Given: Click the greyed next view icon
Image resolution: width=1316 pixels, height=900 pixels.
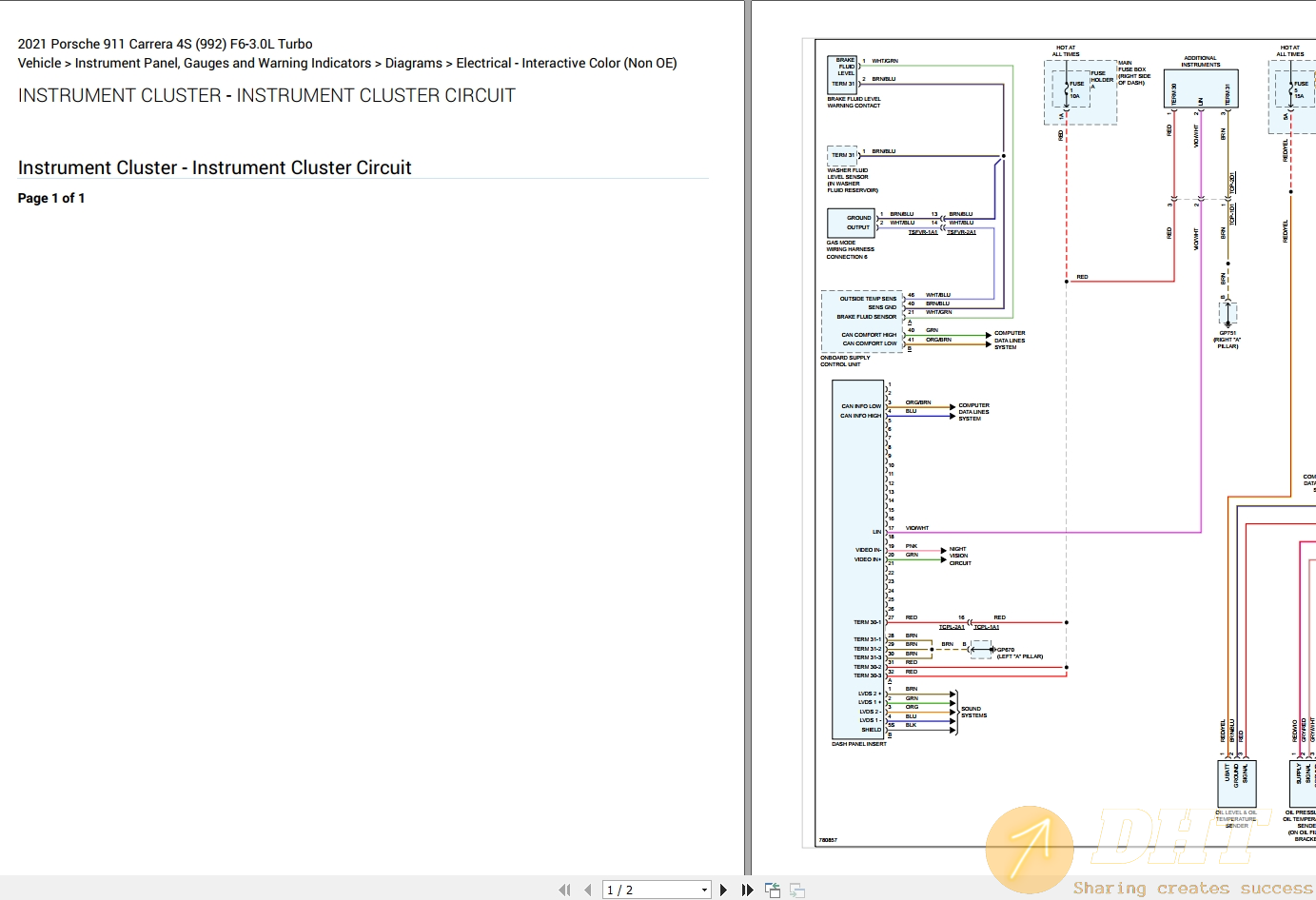Looking at the screenshot, I should 797,890.
